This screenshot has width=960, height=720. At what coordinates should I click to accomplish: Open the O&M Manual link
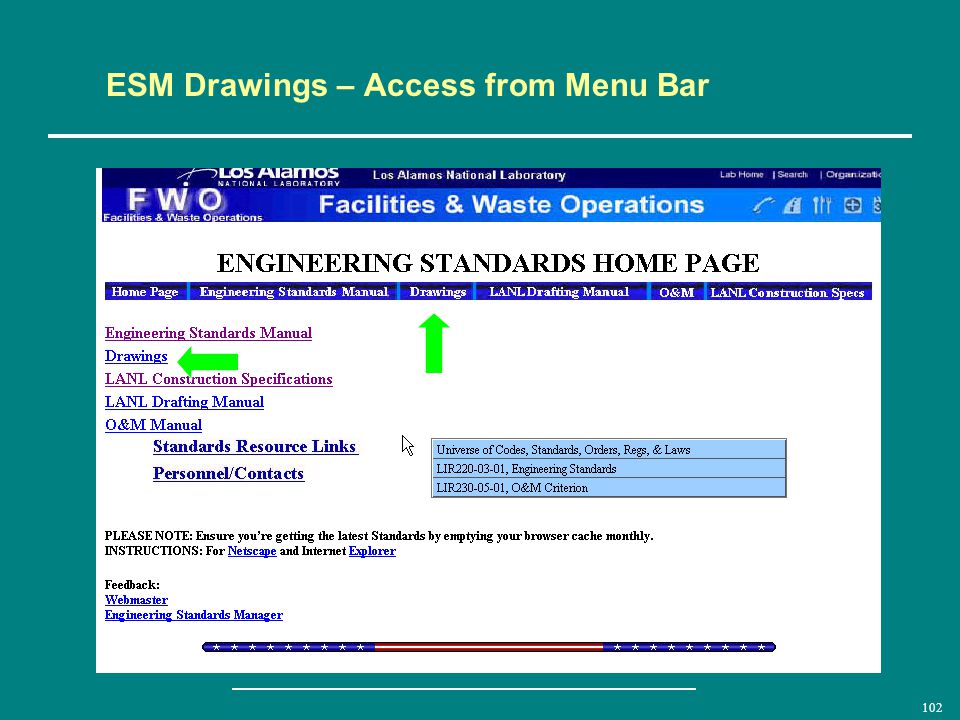pos(153,425)
